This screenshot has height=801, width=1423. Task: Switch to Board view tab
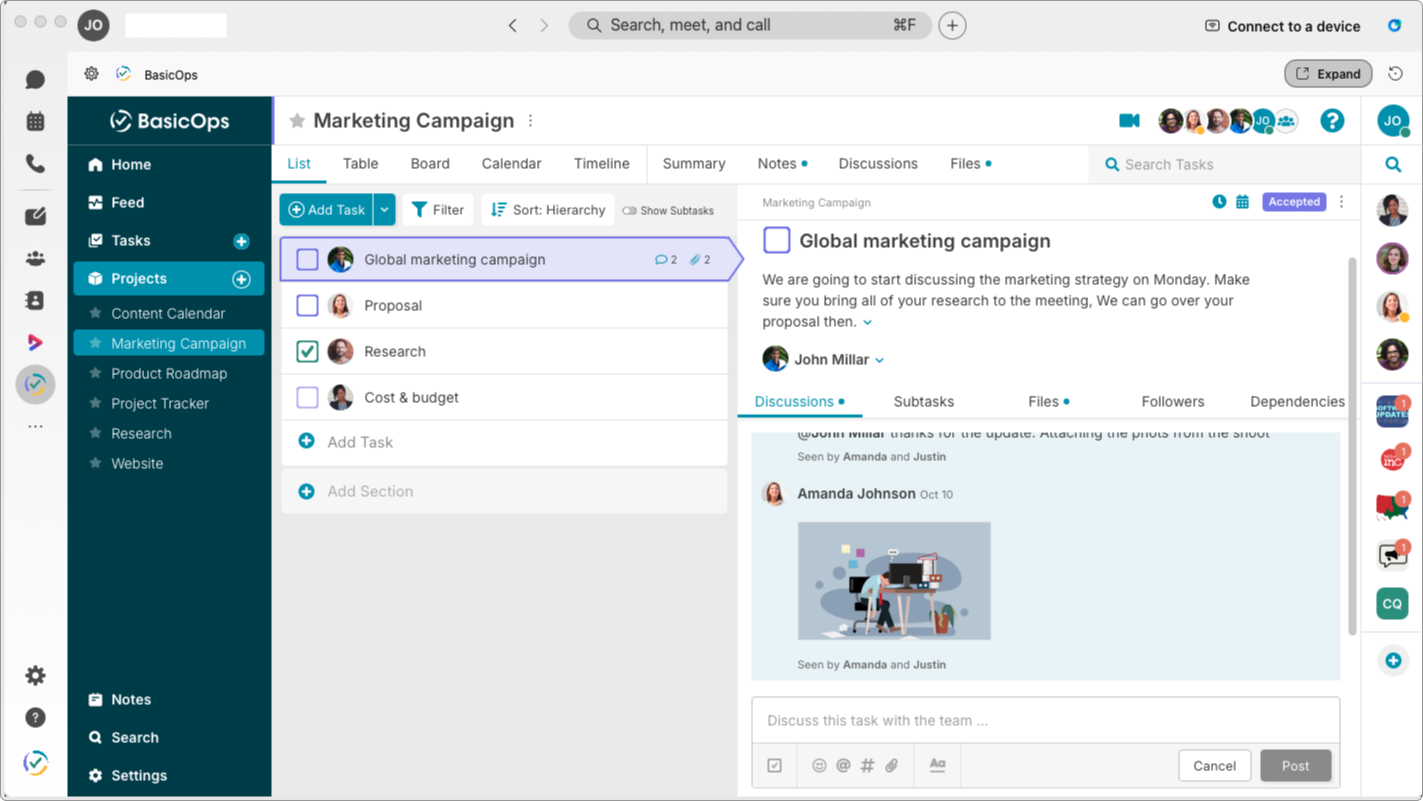(430, 164)
